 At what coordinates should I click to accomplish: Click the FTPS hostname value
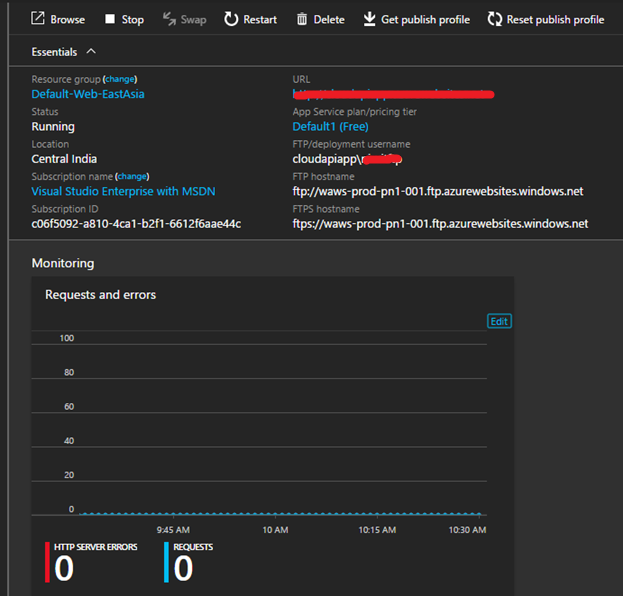[440, 224]
